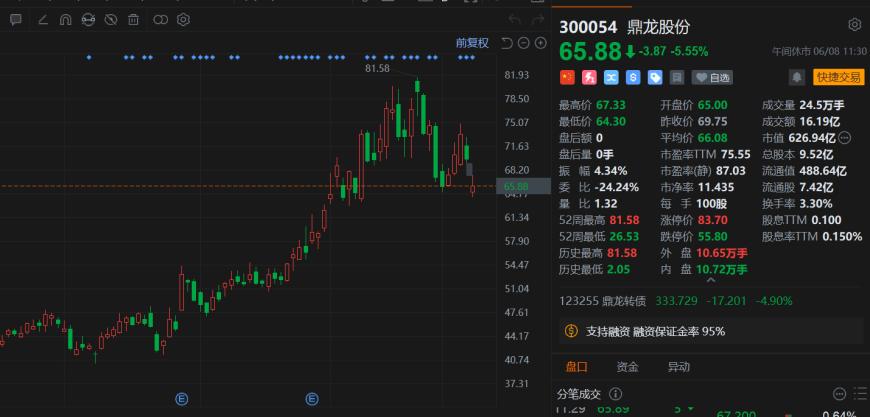This screenshot has width=870, height=417.
Task: Open the 市值 more-info circle icon
Action: 844,137
